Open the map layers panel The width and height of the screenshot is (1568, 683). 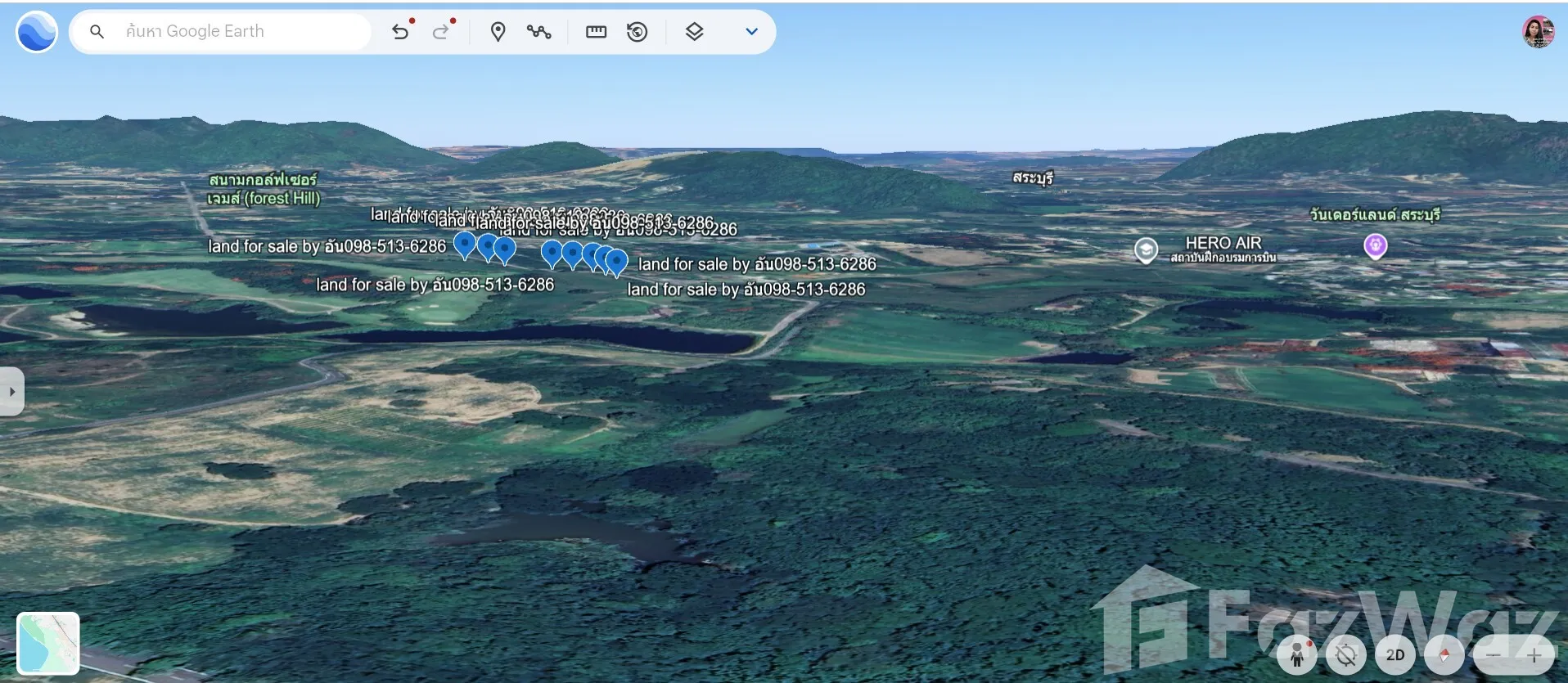[694, 32]
